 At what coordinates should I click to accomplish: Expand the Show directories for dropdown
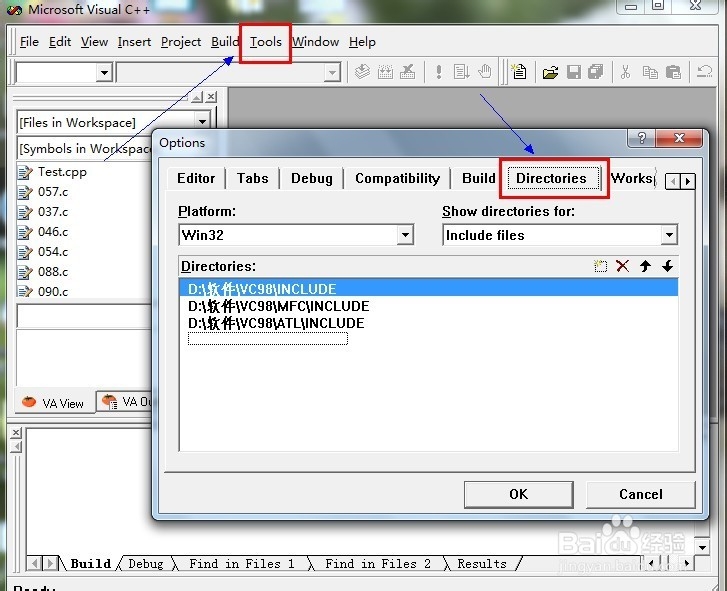point(669,235)
